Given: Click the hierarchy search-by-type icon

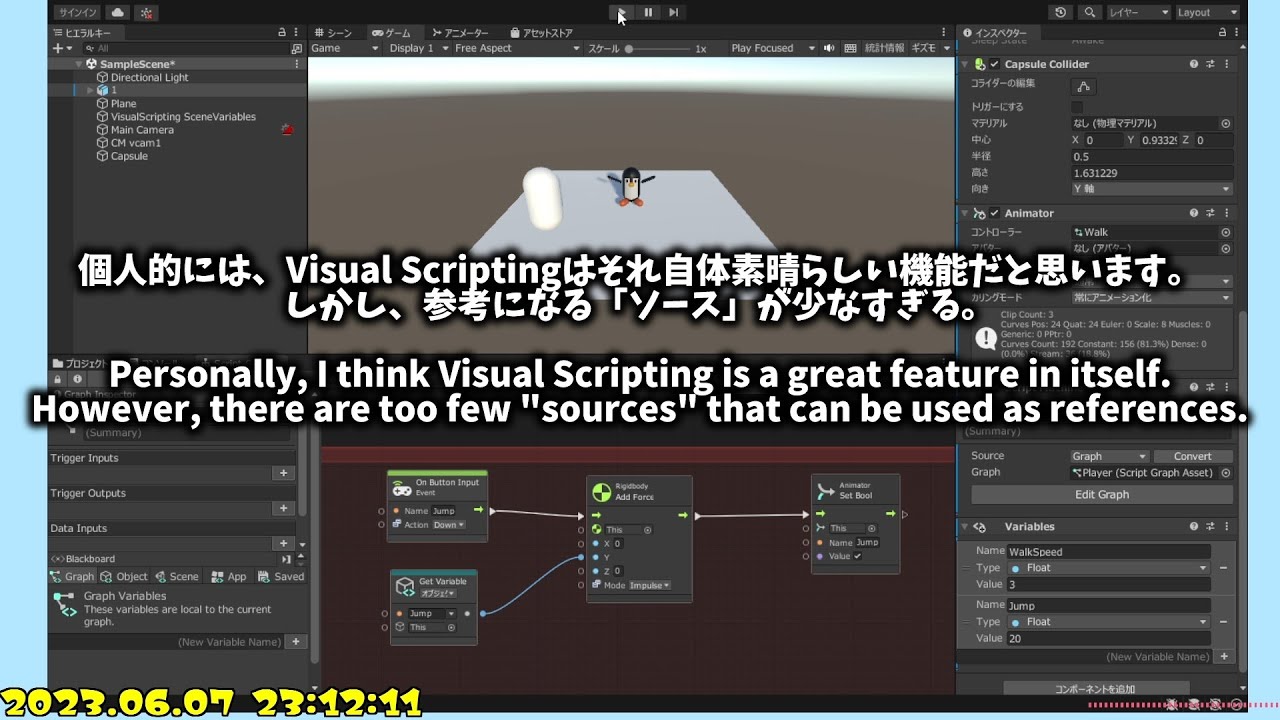Looking at the screenshot, I should click(x=296, y=48).
